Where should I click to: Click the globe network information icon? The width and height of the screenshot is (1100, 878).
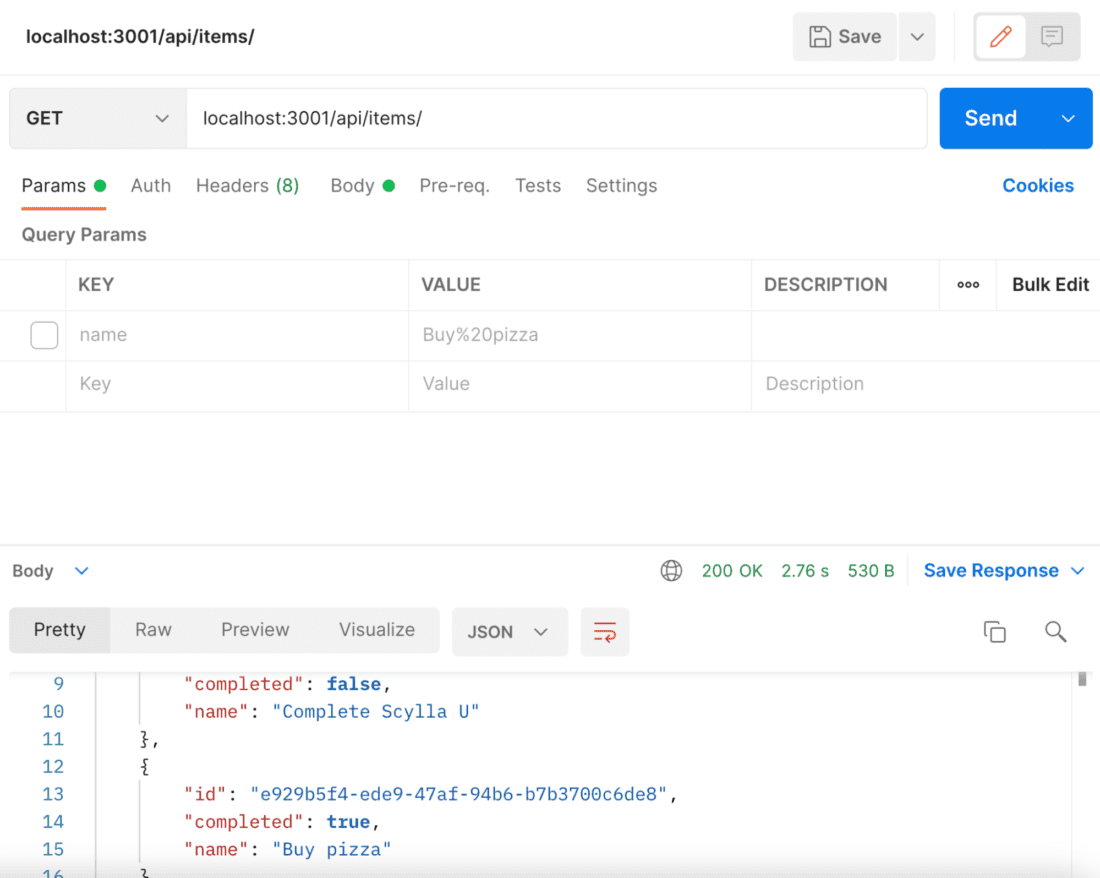671,570
